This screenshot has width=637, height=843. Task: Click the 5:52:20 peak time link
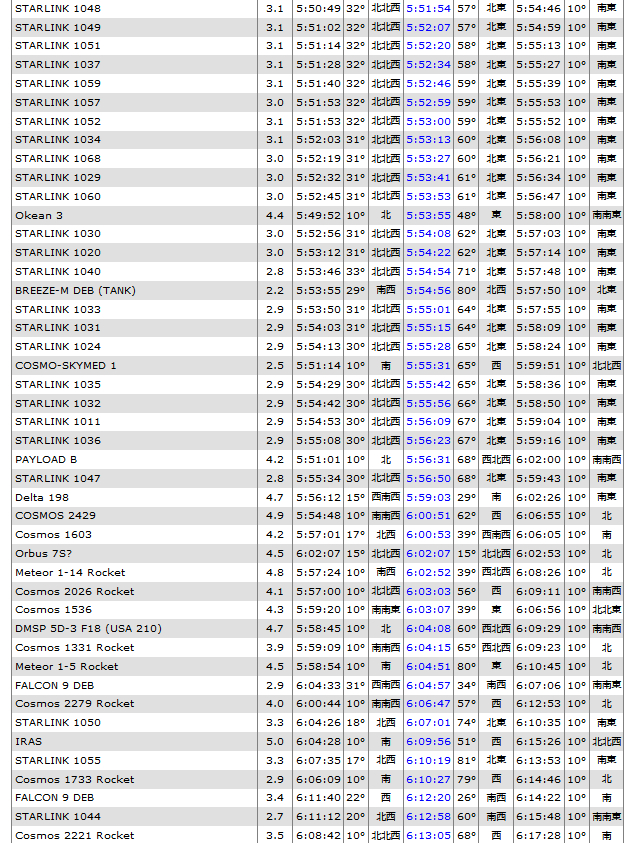click(428, 46)
